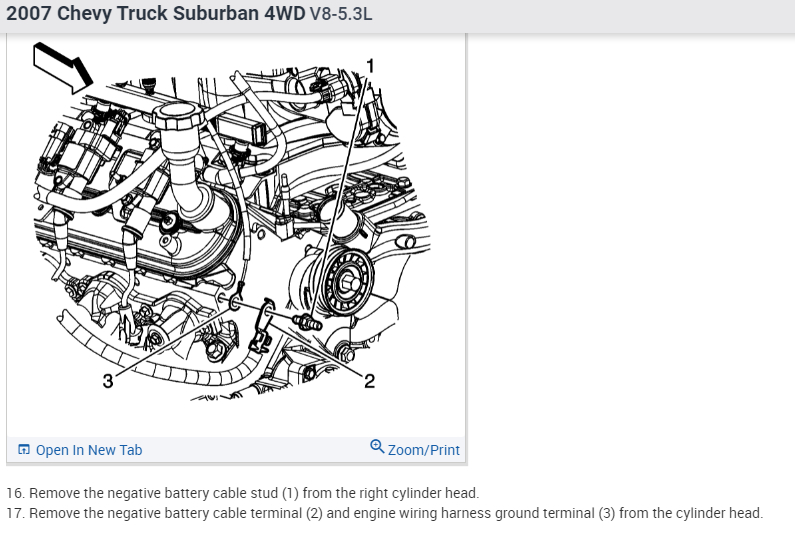The image size is (795, 559).
Task: Click the Open In New Tab icon
Action: click(23, 450)
